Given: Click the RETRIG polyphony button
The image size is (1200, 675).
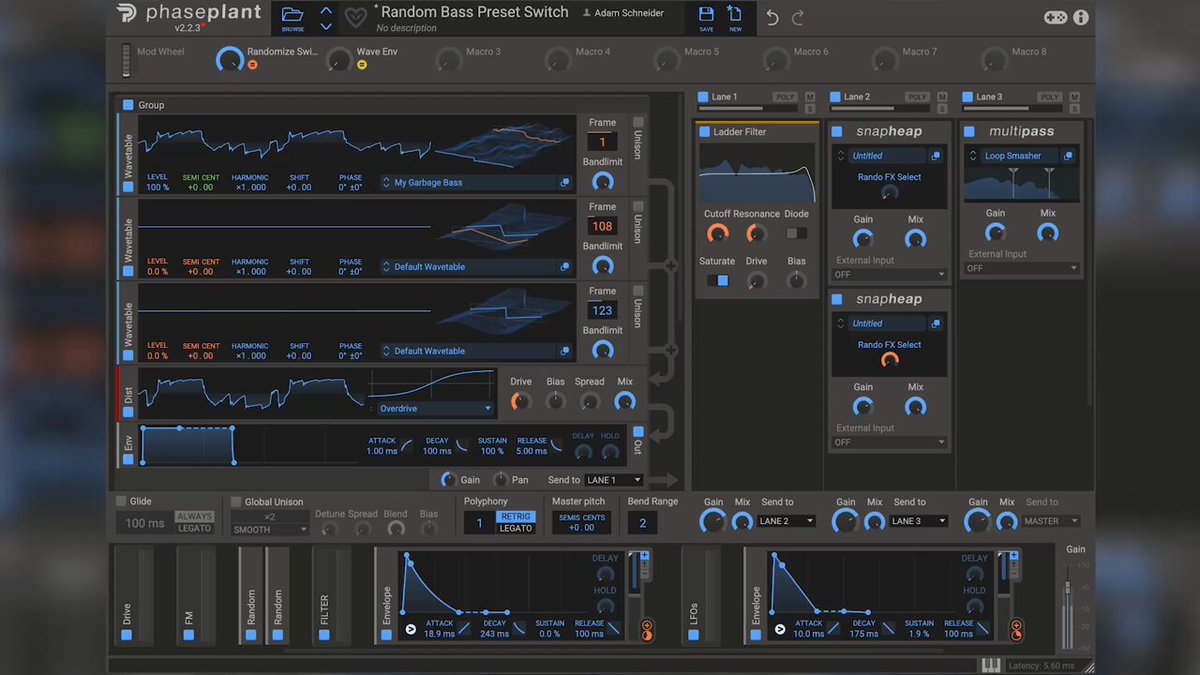Looking at the screenshot, I should (516, 517).
